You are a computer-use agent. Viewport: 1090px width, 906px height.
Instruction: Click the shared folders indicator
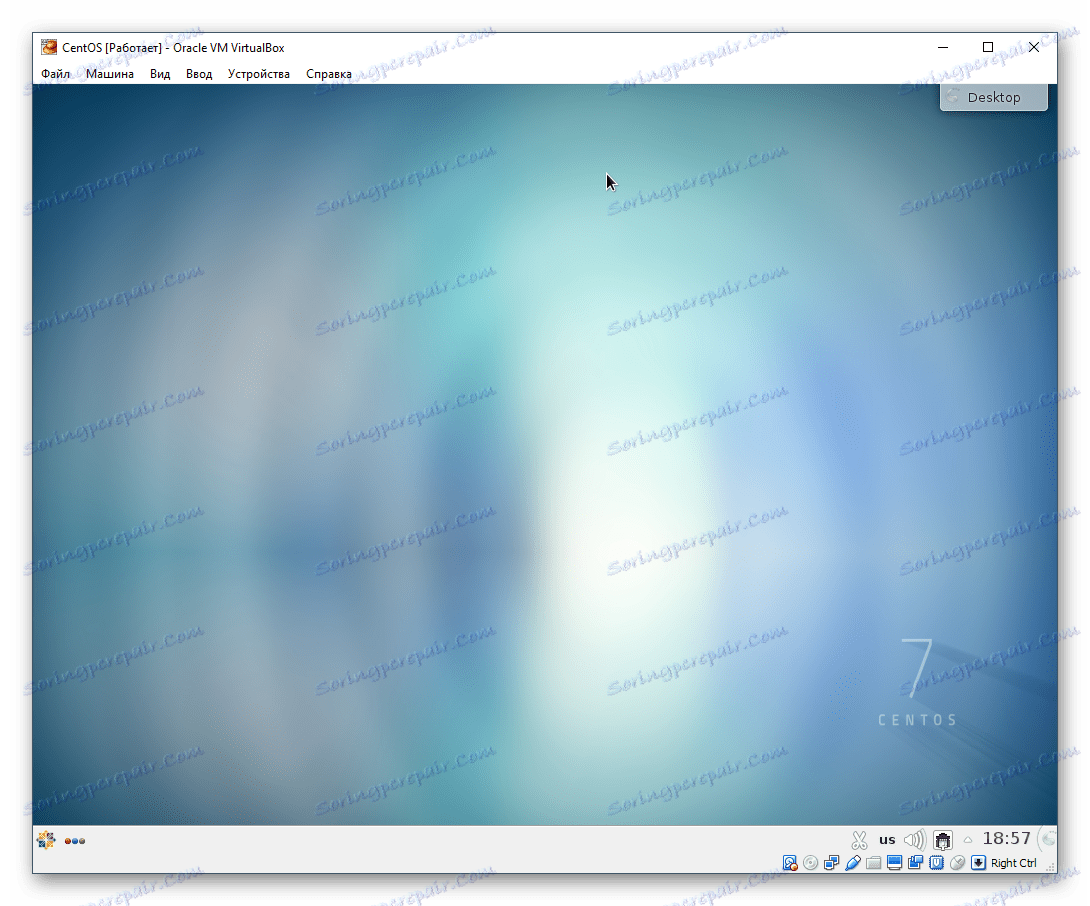[x=874, y=863]
